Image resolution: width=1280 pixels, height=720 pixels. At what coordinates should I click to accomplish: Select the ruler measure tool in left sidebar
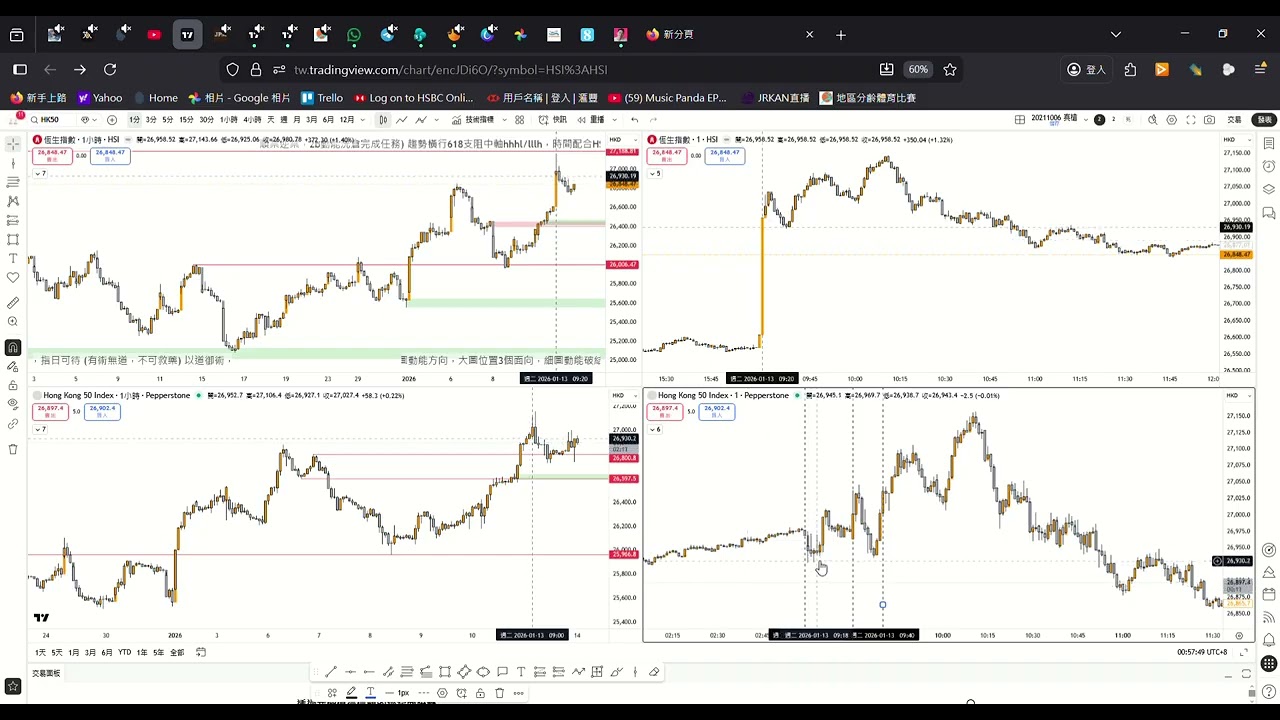point(13,302)
